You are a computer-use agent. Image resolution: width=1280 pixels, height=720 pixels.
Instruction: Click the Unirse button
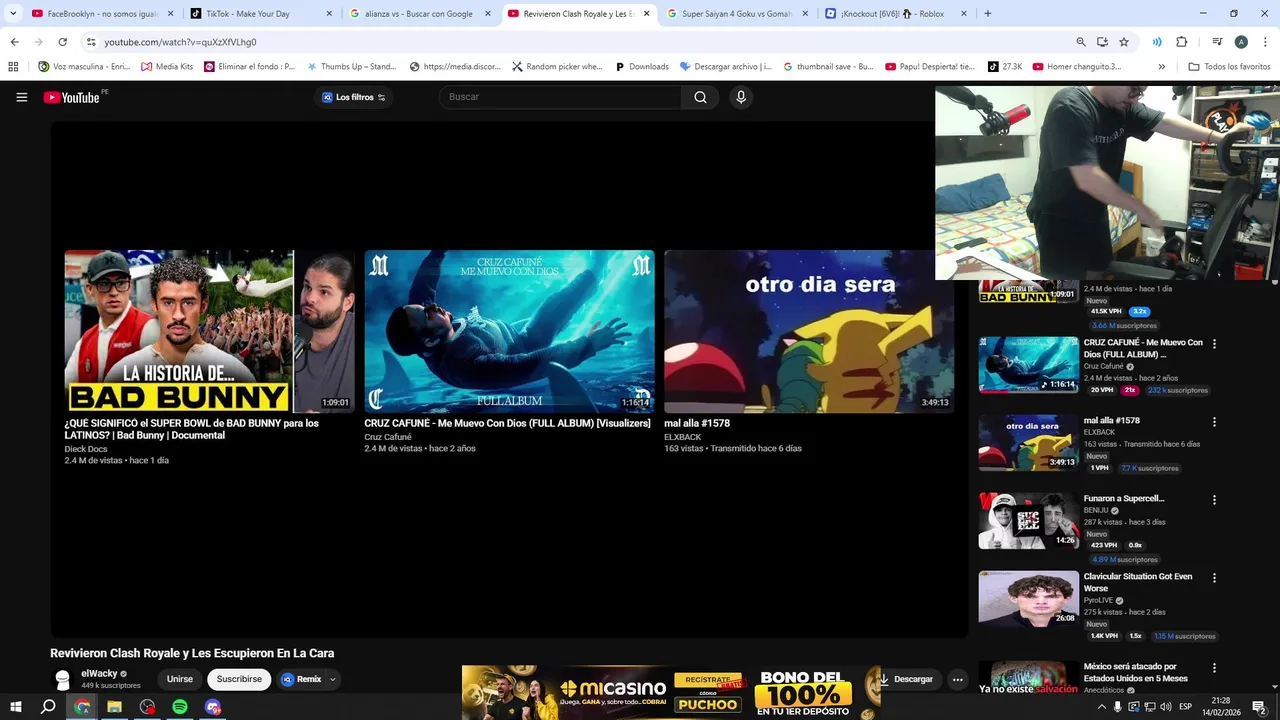180,679
